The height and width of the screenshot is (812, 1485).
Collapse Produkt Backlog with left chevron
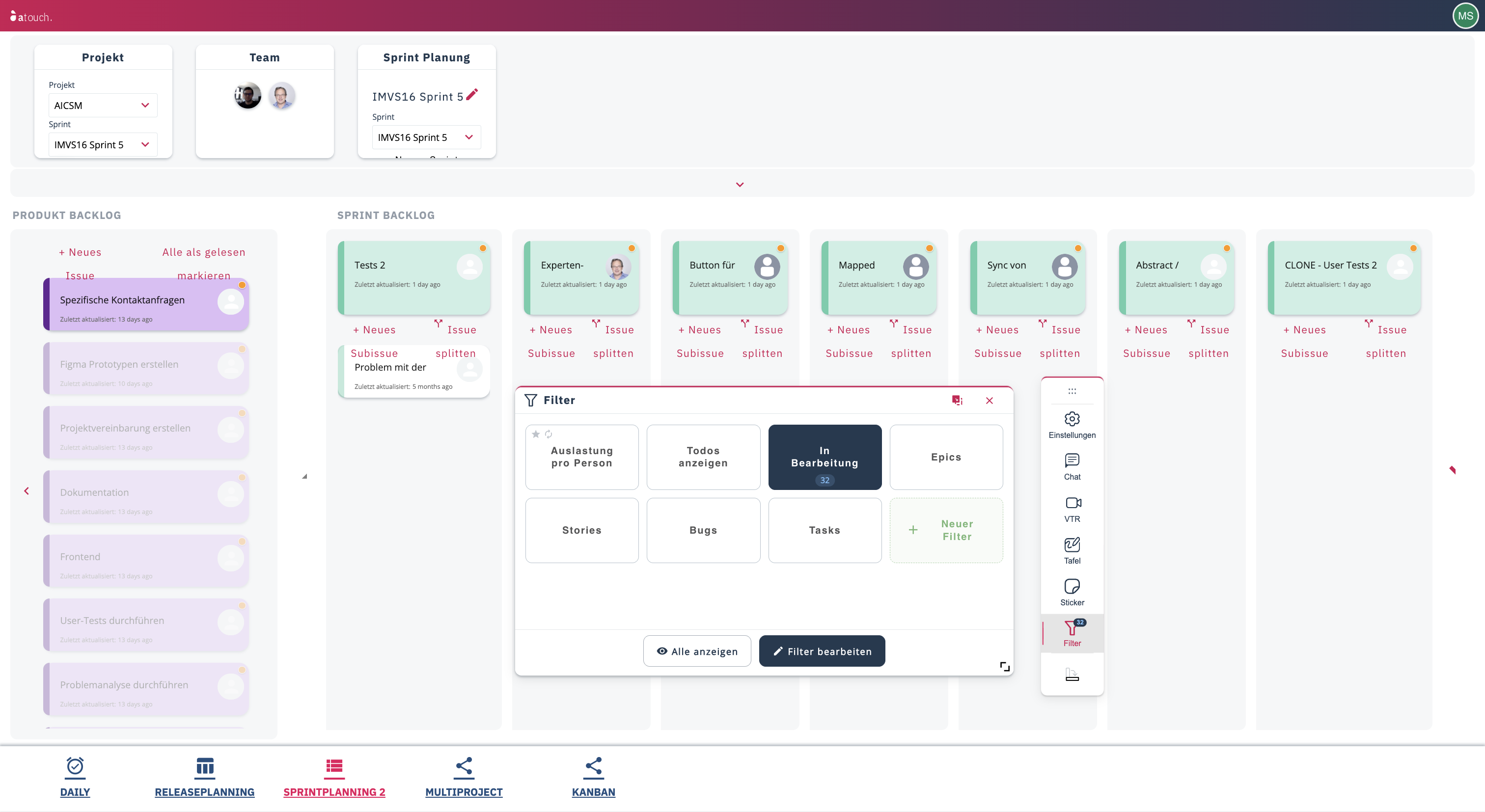(x=27, y=491)
